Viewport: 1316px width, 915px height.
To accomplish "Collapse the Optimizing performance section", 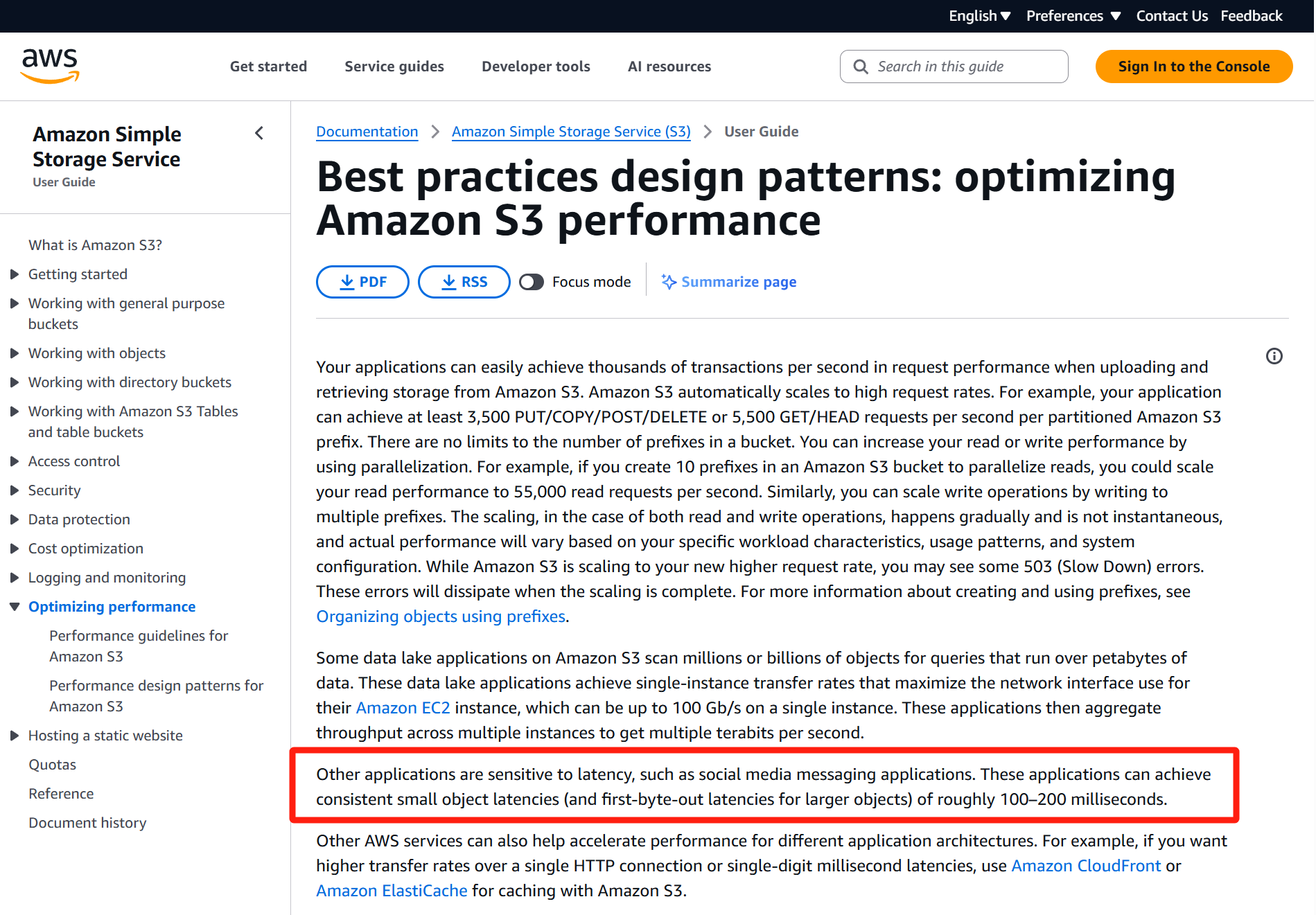I will point(14,607).
